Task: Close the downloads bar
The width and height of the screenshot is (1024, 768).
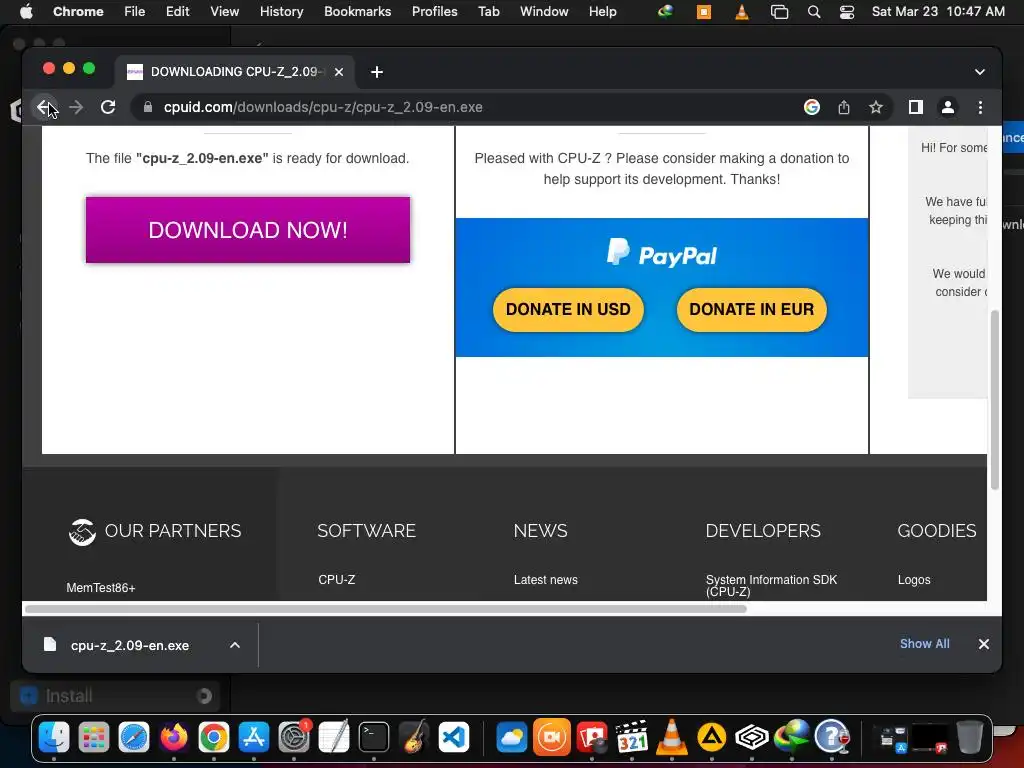Action: (984, 644)
